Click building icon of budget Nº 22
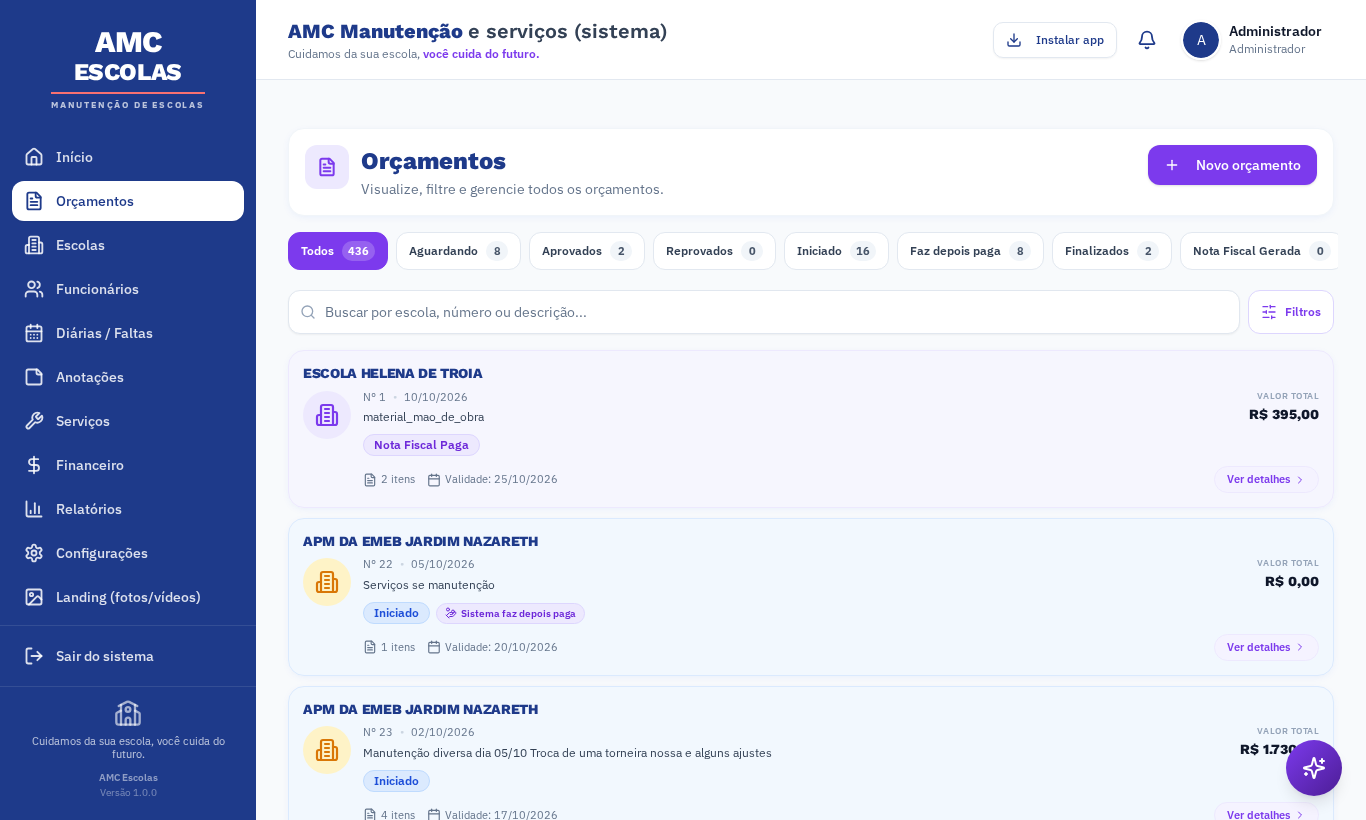1366x820 pixels. click(327, 582)
